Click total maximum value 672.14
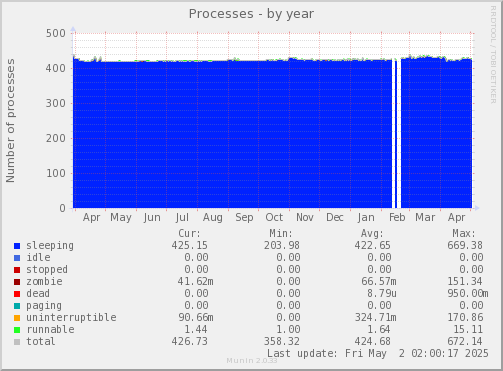The height and width of the screenshot is (371, 503). [465, 341]
